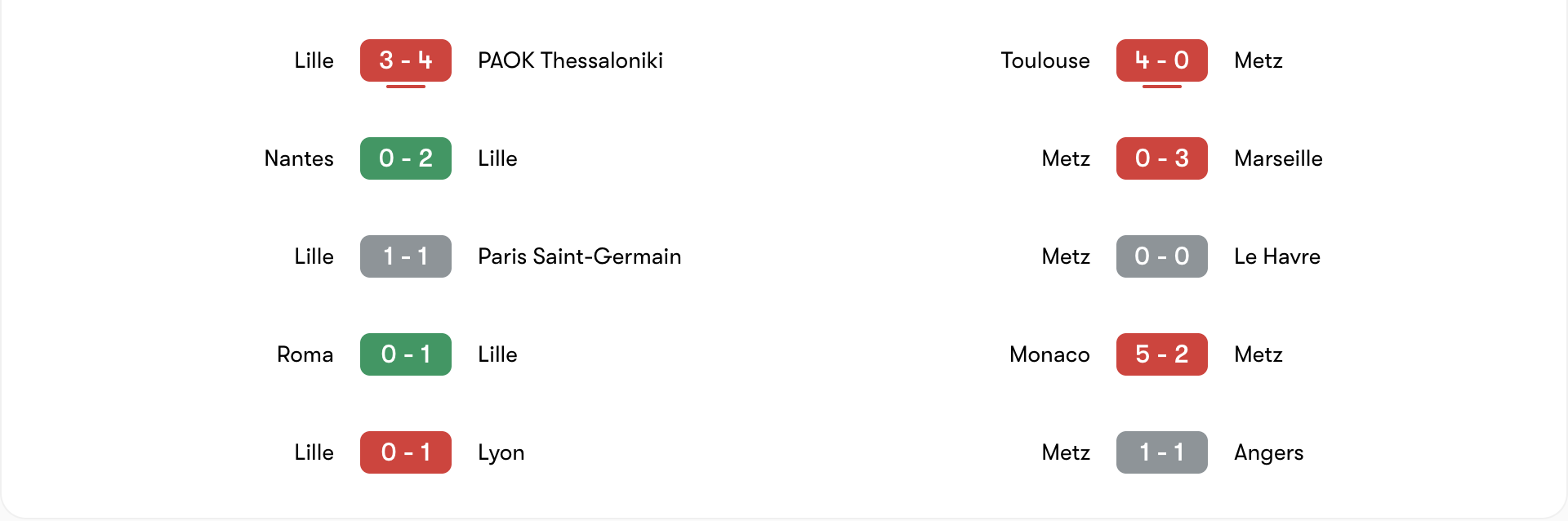This screenshot has width=1568, height=521.
Task: Open the Monaco vs Metz 5 - 2 result
Action: coord(1161,354)
